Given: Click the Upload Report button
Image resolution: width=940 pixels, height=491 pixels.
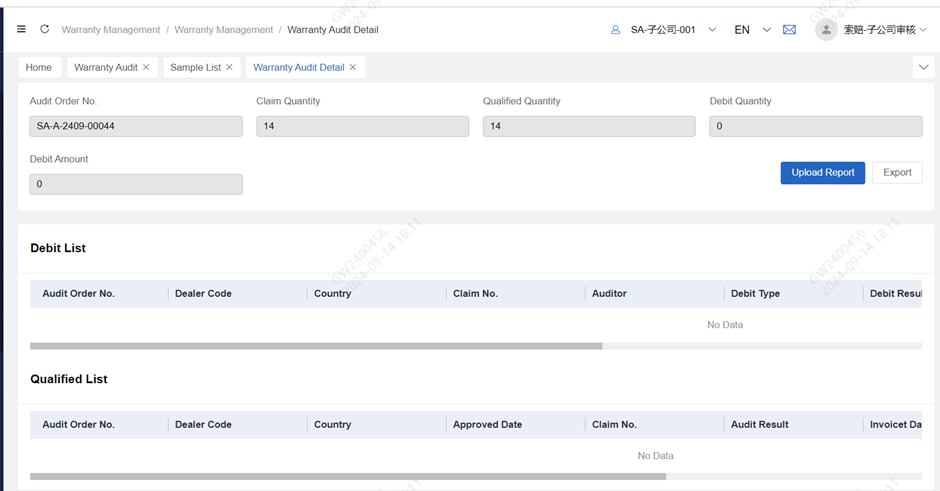Looking at the screenshot, I should click(x=822, y=173).
